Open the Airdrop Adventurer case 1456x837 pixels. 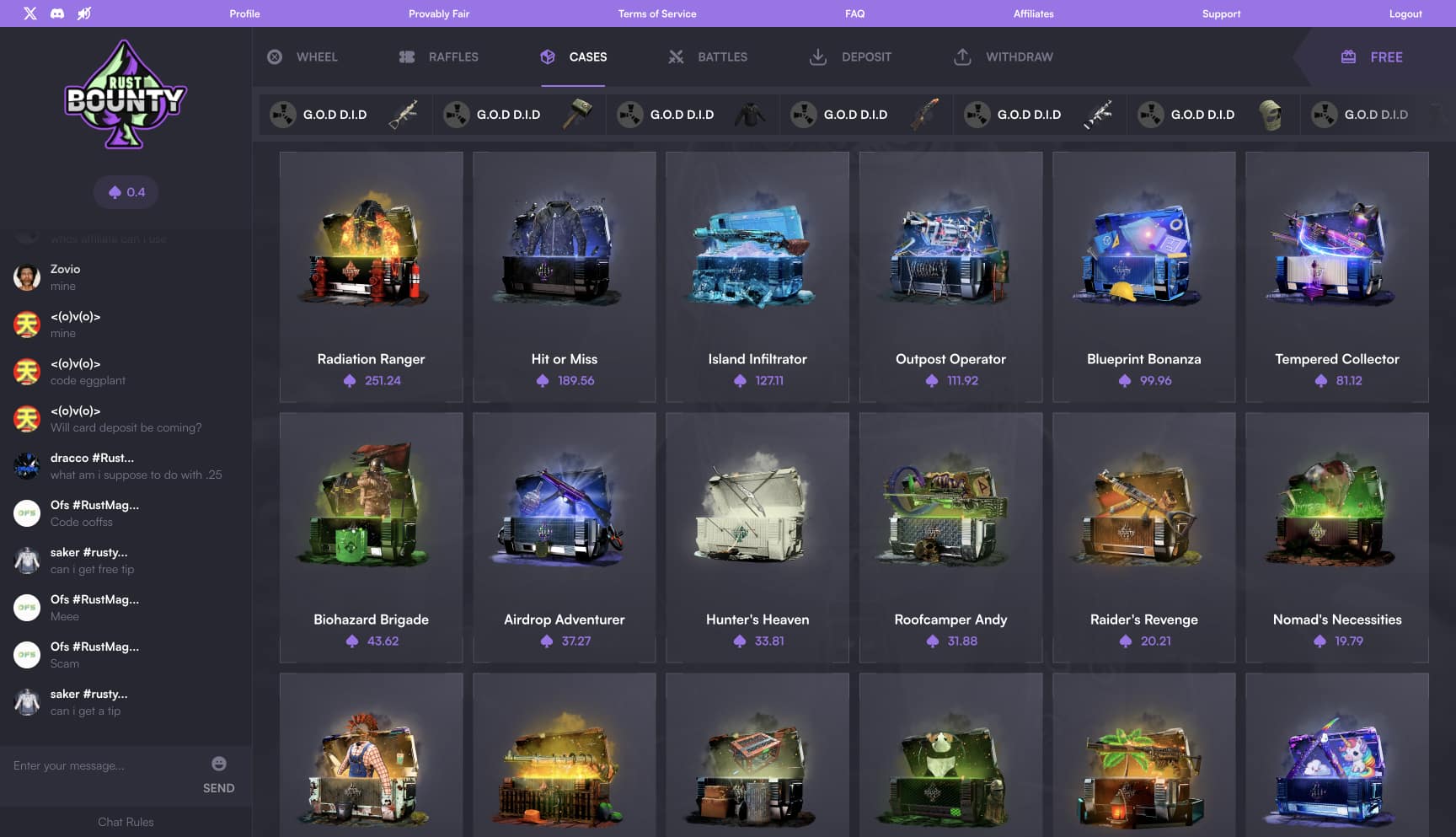click(565, 537)
